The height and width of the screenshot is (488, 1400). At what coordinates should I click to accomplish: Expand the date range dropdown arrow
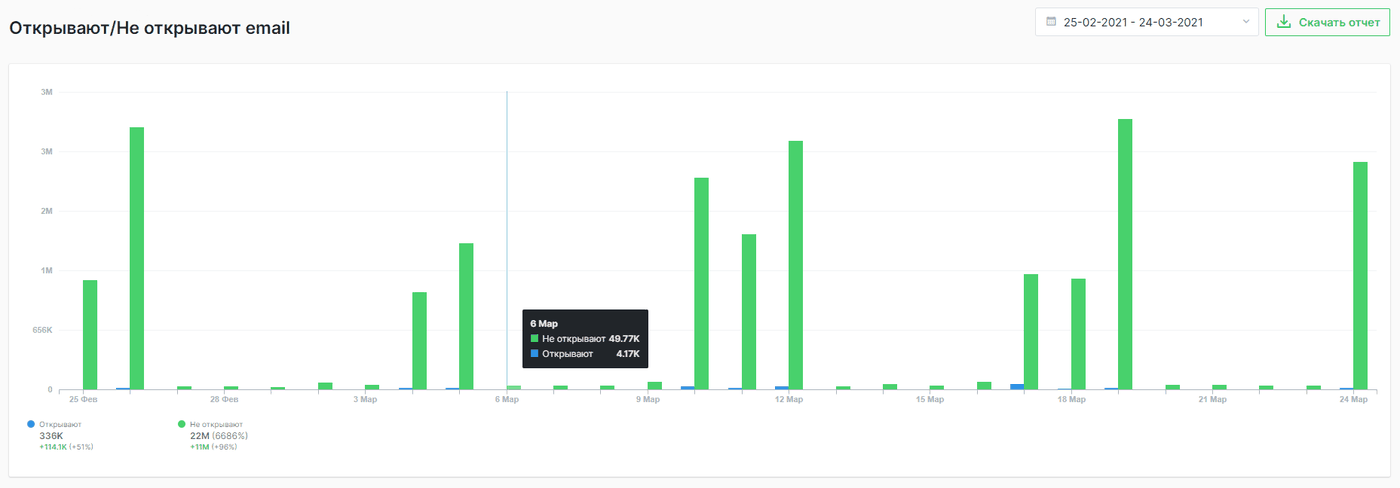pyautogui.click(x=1245, y=21)
